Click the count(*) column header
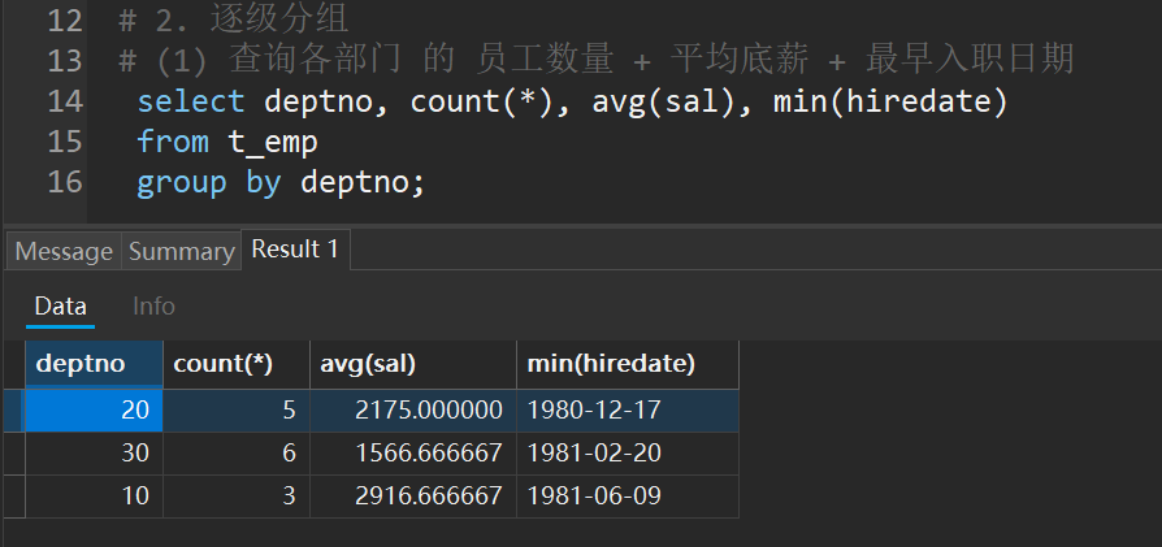This screenshot has height=547, width=1162. 236,364
